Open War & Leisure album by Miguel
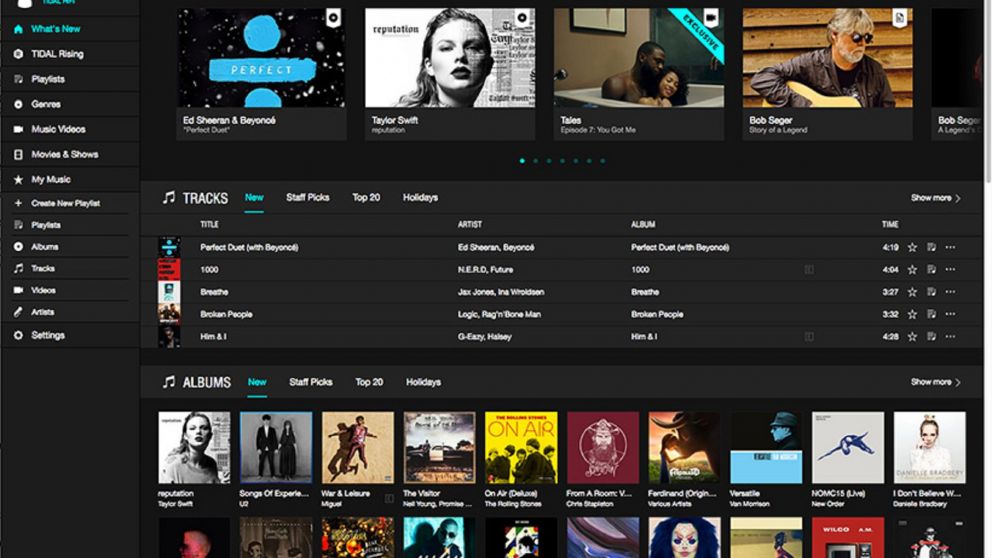Image resolution: width=992 pixels, height=558 pixels. pos(357,448)
